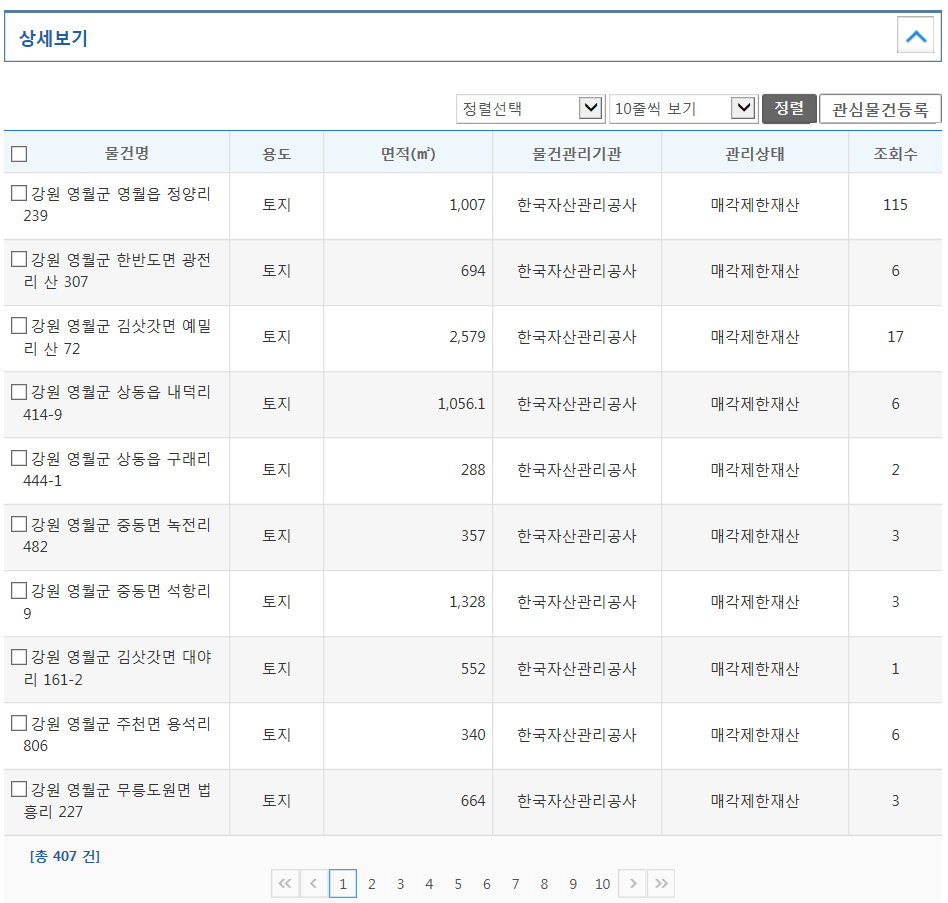Open the 강원 영월군 김삿갓면 대야리 161-2 listing
The image size is (948, 903).
click(x=117, y=668)
